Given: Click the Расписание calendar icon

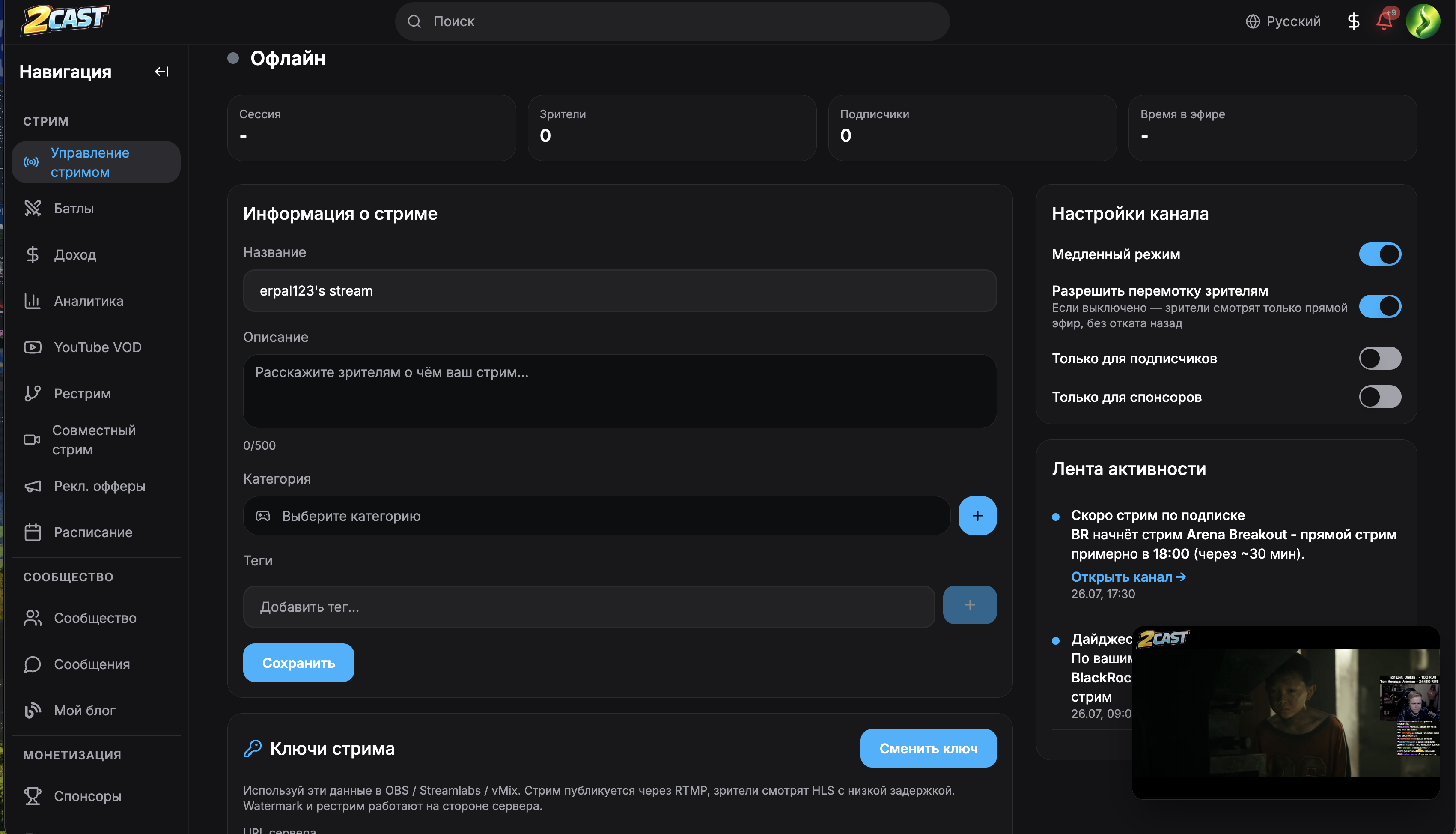Looking at the screenshot, I should (33, 532).
